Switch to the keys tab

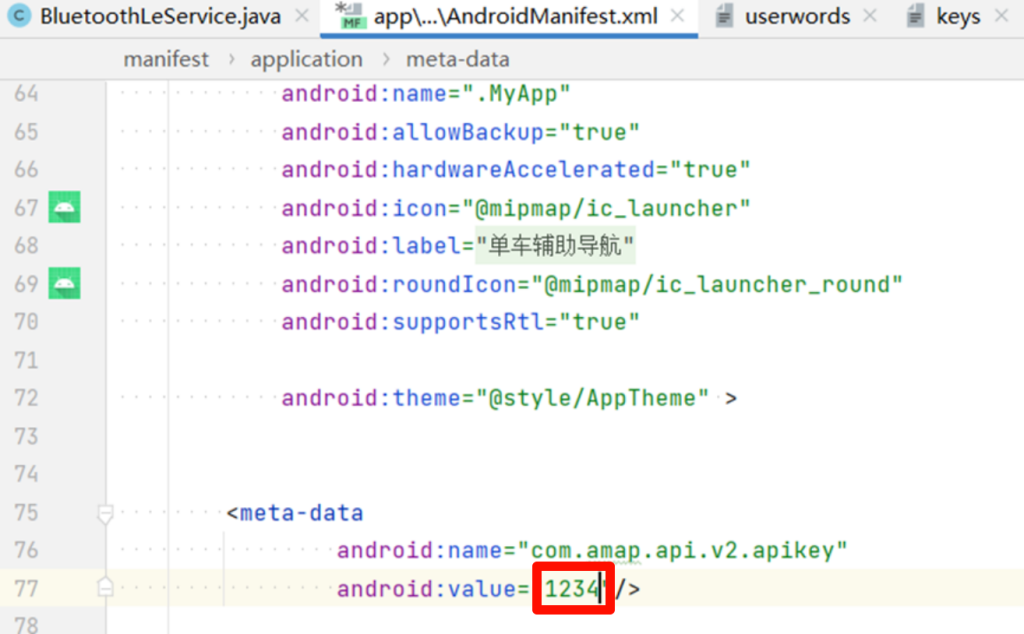[958, 17]
